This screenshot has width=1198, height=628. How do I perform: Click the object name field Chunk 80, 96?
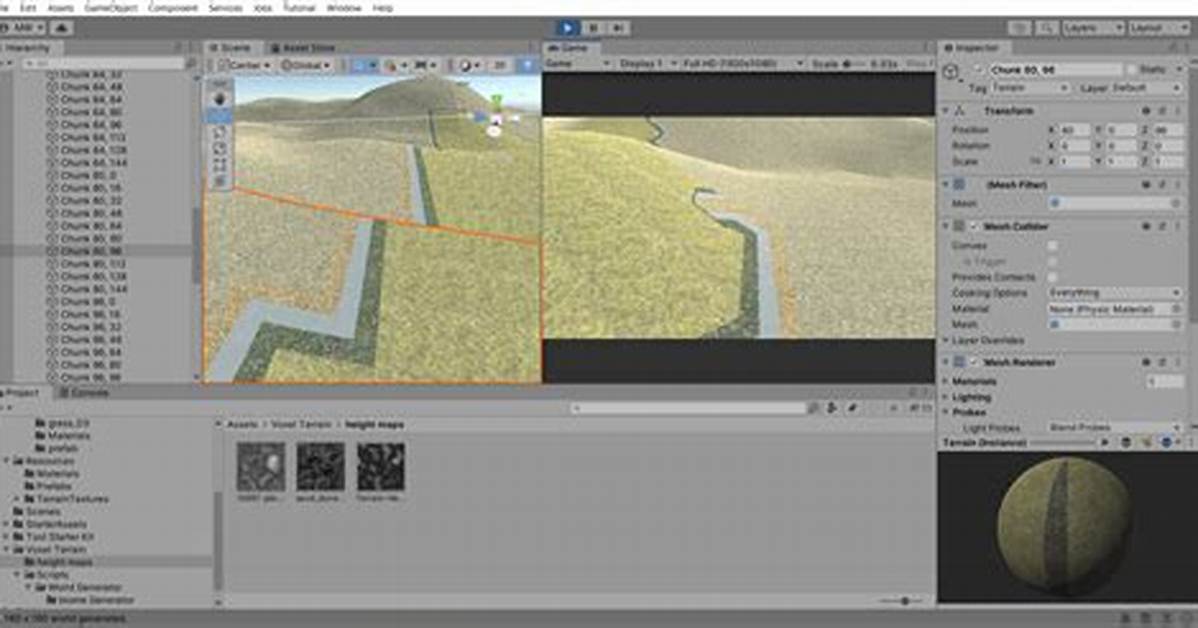[x=1057, y=70]
